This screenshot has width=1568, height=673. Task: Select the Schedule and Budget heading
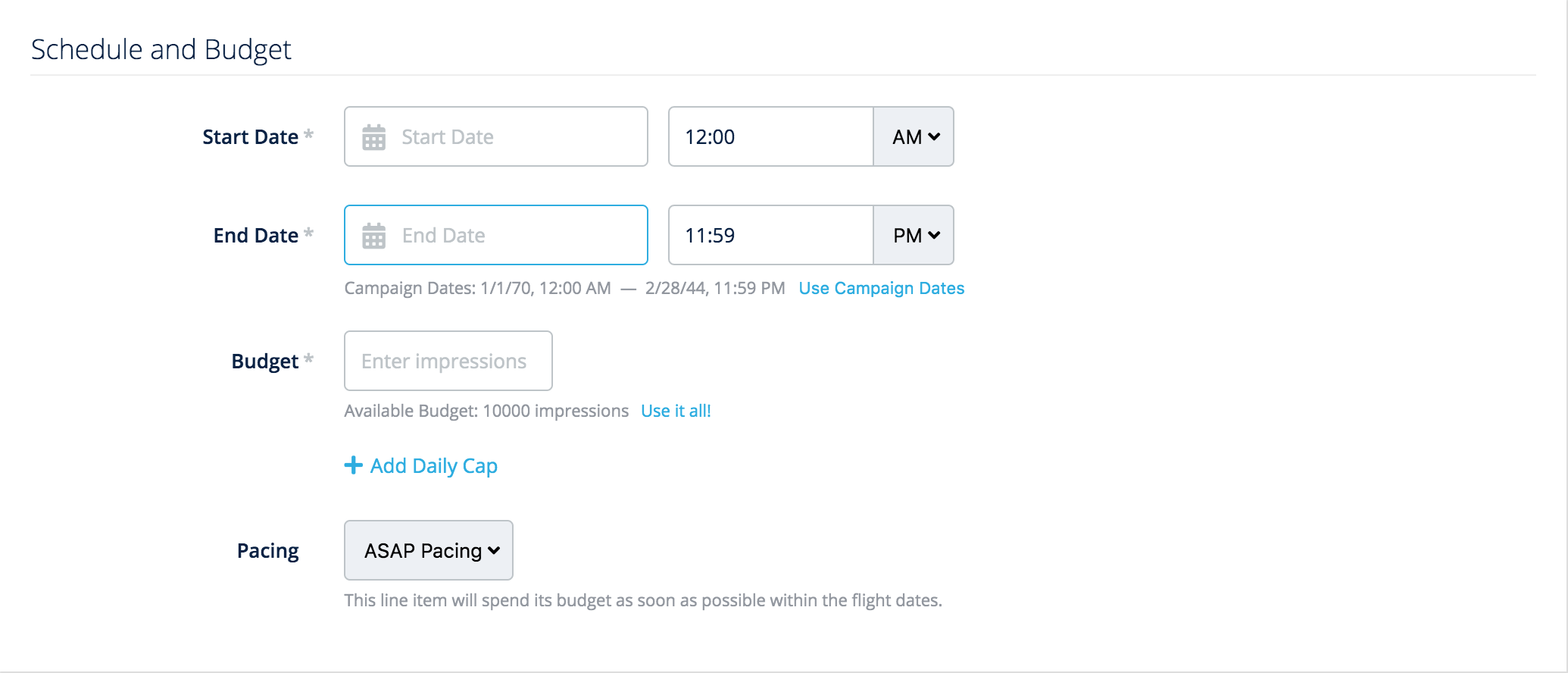click(161, 49)
